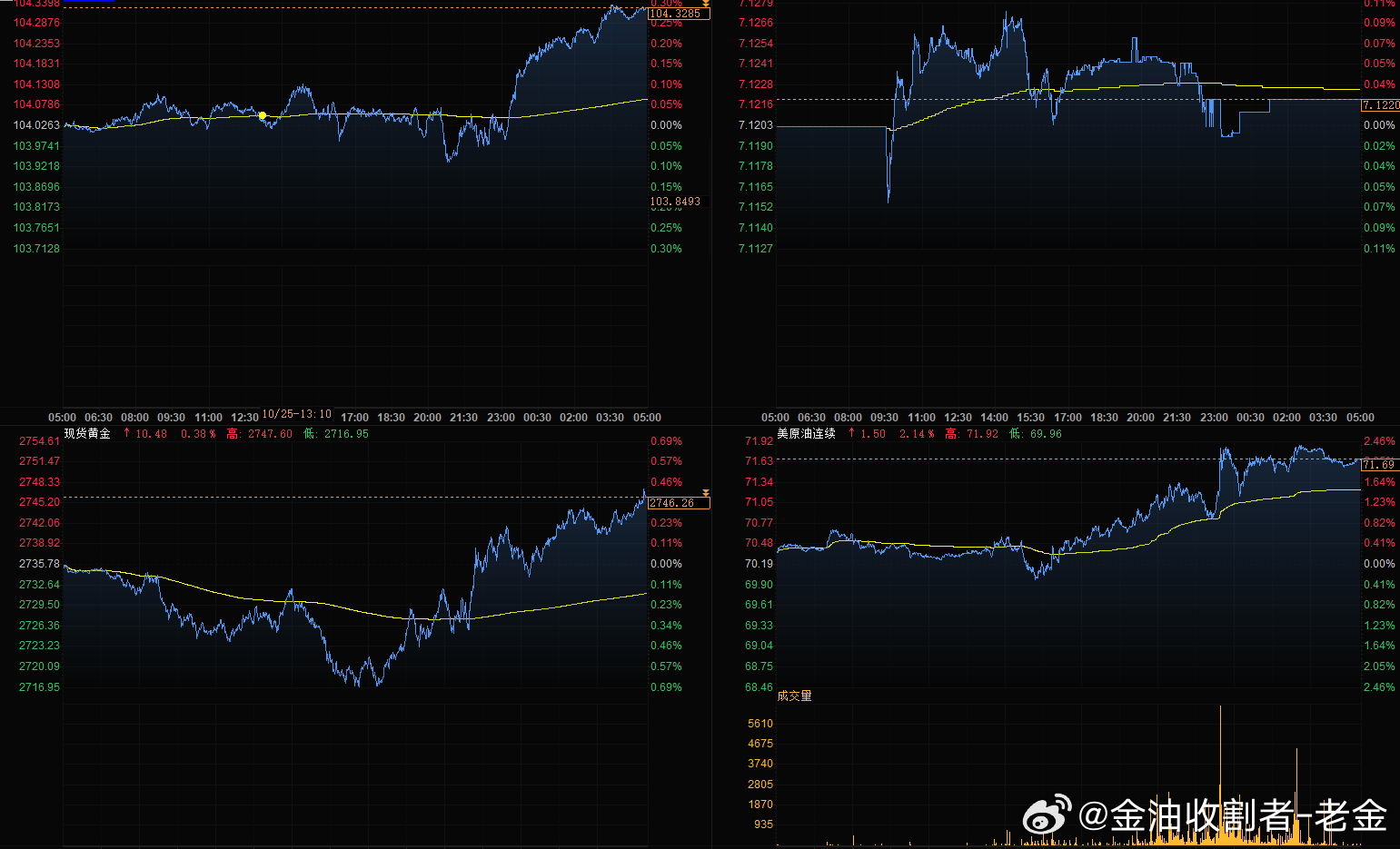Viewport: 1400px width, 849px height.
Task: Click the 7.1203 baseline price label
Action: click(756, 125)
